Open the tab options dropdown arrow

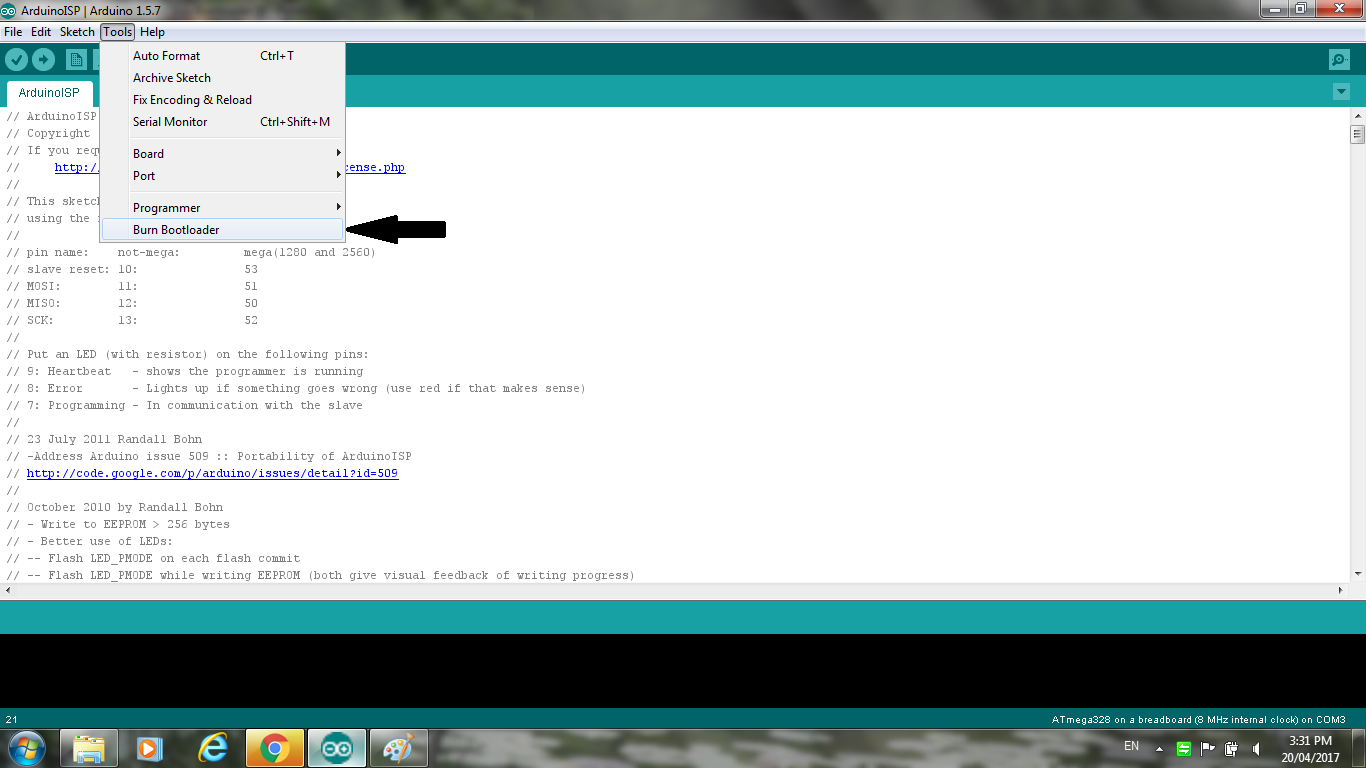click(x=1341, y=92)
